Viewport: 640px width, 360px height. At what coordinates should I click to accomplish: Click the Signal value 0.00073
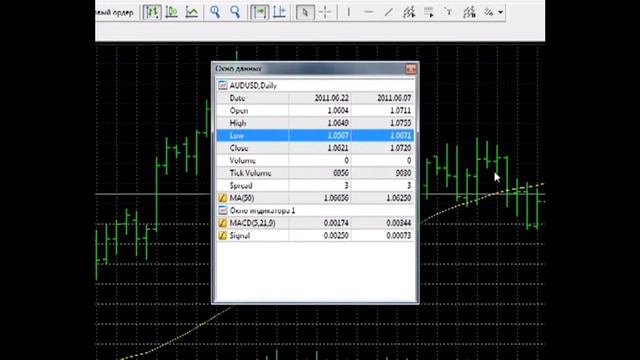coord(398,236)
